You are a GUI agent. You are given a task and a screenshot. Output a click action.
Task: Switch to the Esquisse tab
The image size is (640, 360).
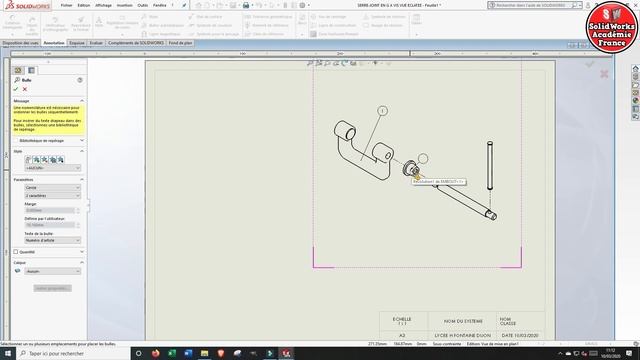pyautogui.click(x=77, y=43)
